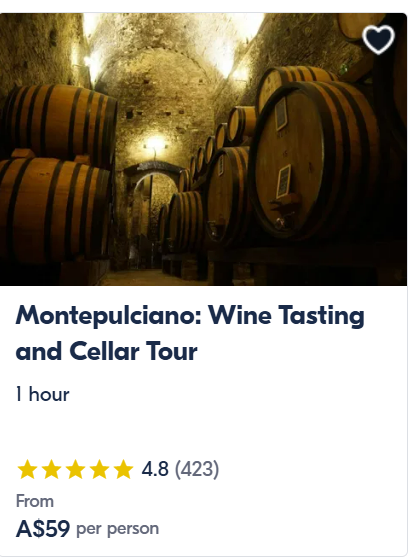409x560 pixels.
Task: Click the third yellow rating star
Action: click(75, 469)
